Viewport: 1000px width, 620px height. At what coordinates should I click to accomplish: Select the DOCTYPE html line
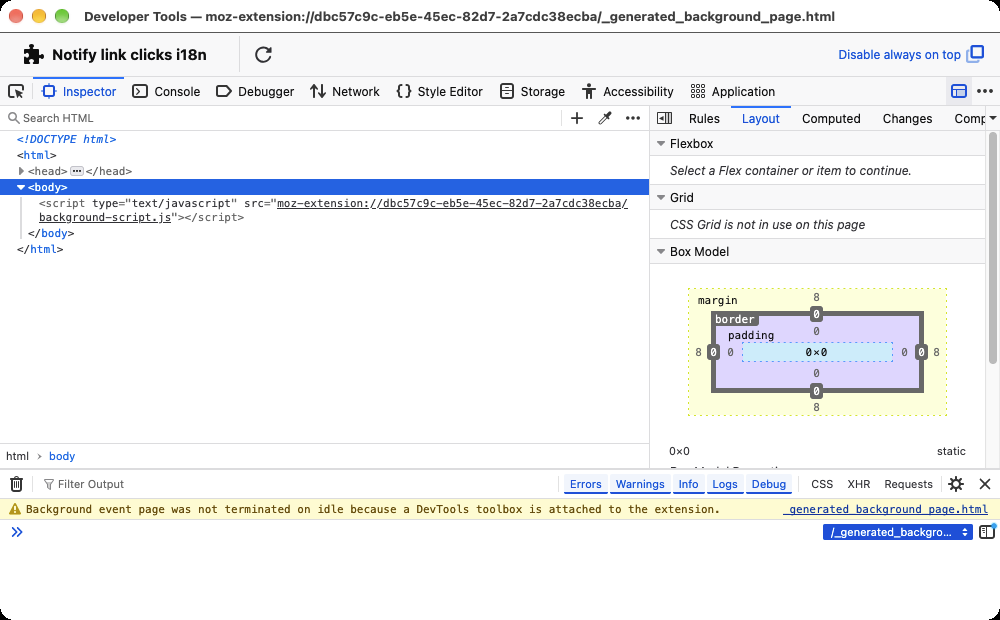(66, 139)
